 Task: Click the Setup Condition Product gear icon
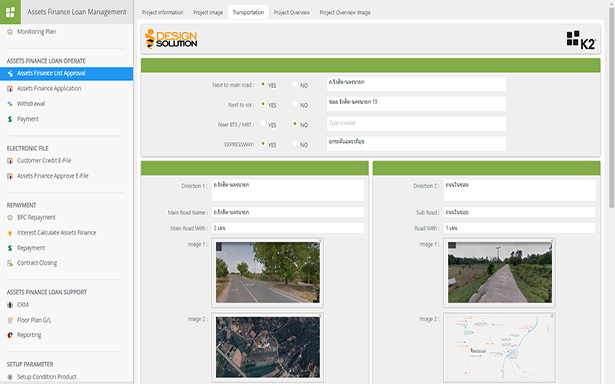(10, 377)
